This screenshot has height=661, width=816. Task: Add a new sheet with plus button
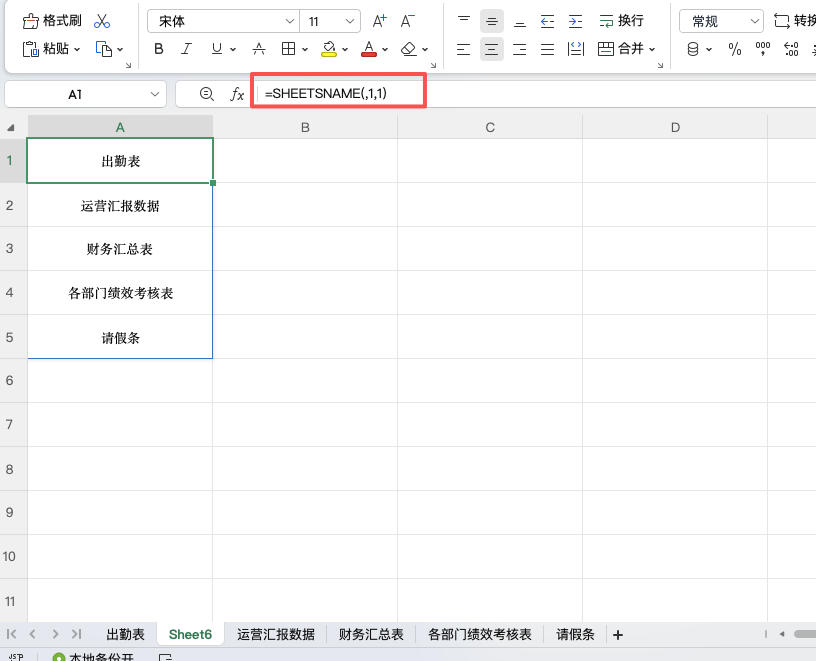[x=618, y=634]
